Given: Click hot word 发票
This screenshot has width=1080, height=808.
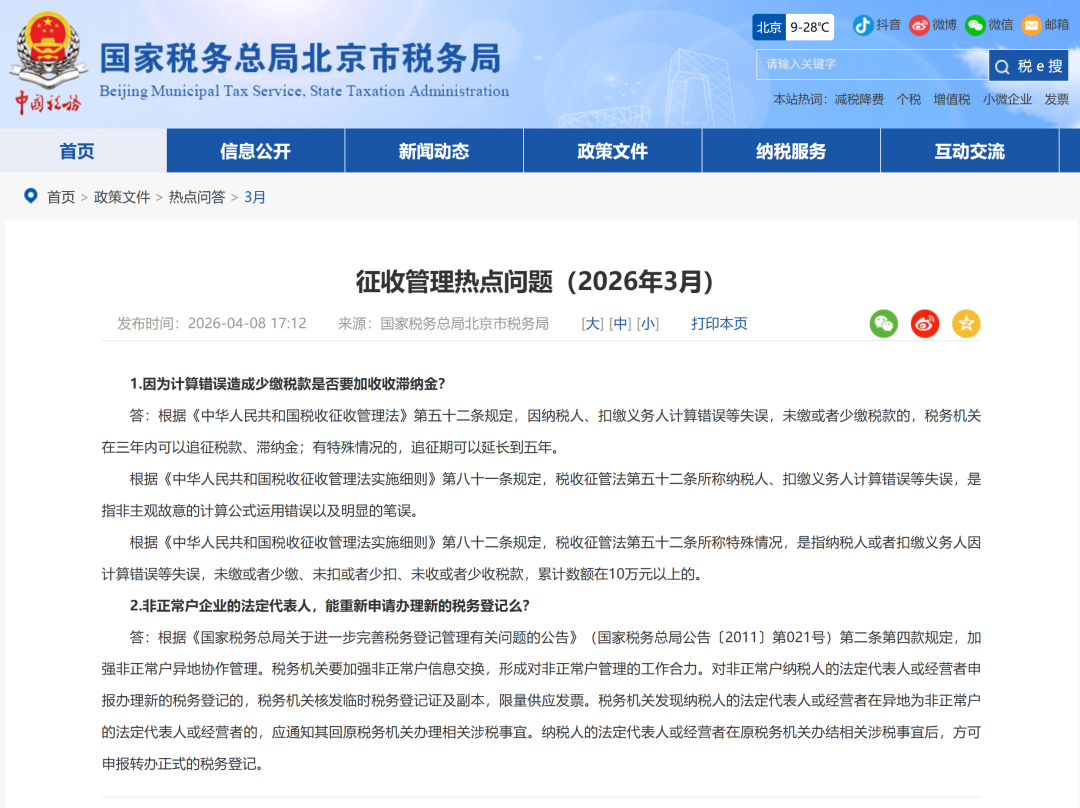Looking at the screenshot, I should pos(1057,99).
